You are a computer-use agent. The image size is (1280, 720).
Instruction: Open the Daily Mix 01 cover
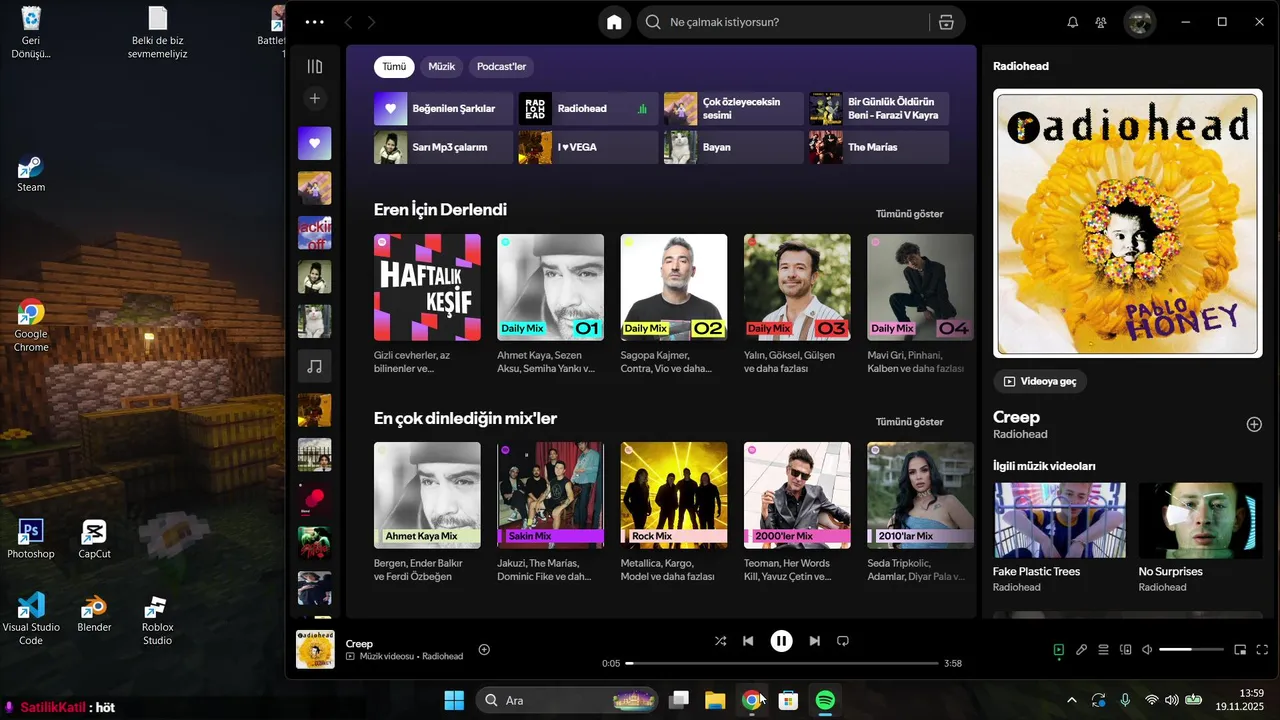coord(550,287)
